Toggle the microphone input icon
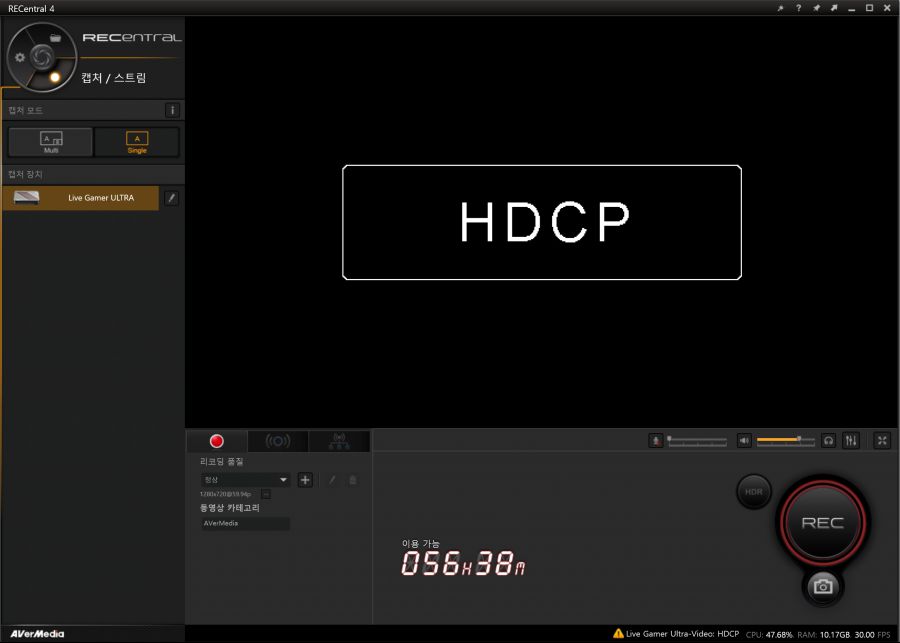This screenshot has height=643, width=900. (x=655, y=440)
